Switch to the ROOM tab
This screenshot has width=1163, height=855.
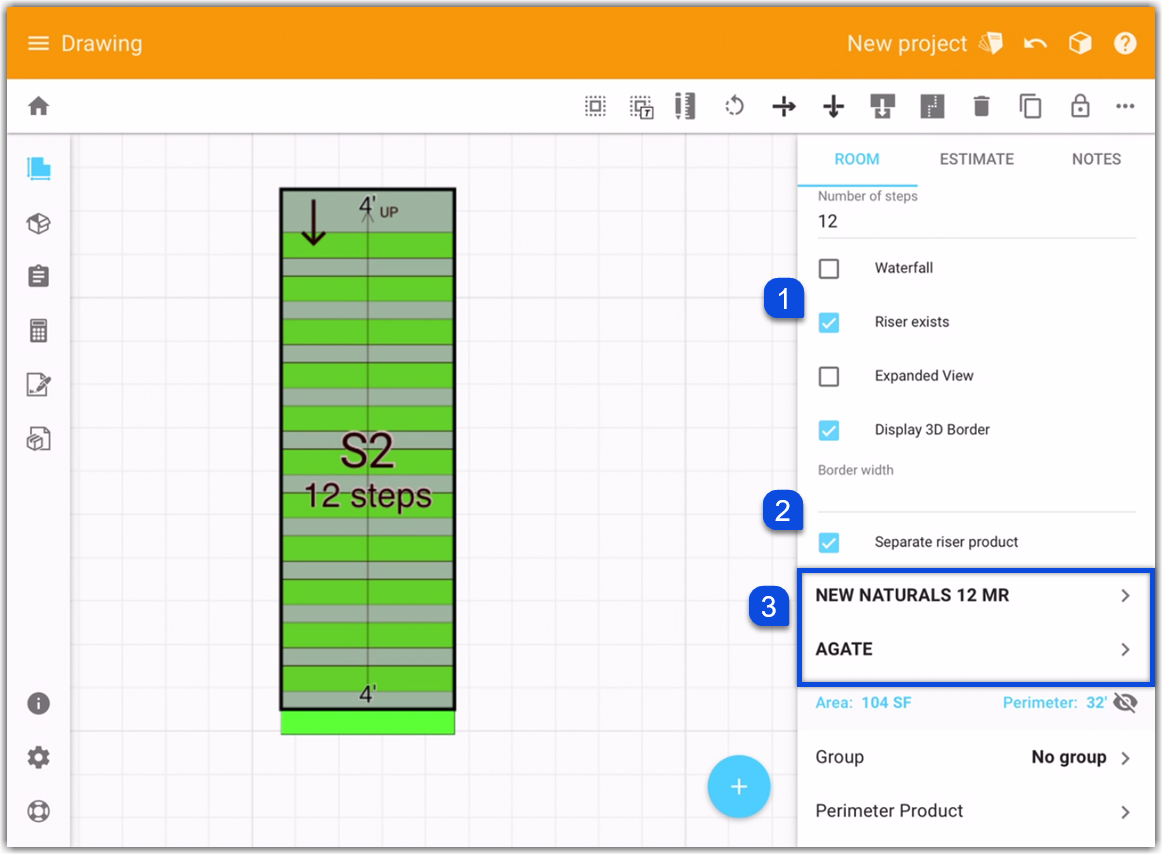(x=857, y=159)
